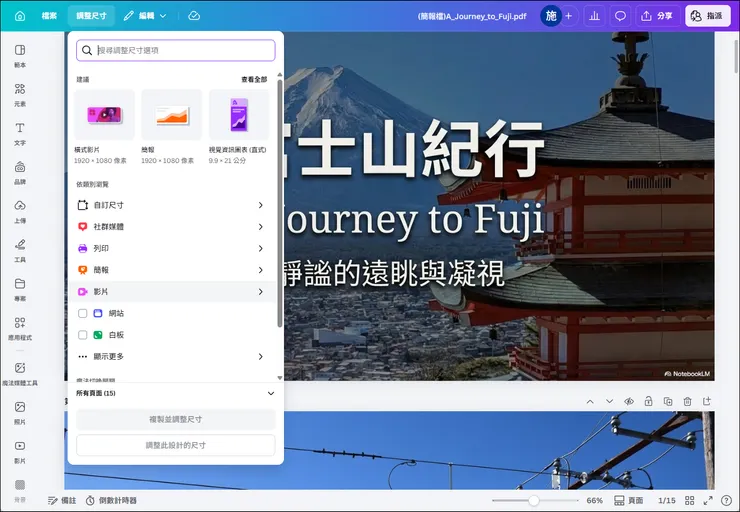Expand the 簡報 category row
This screenshot has width=740, height=512.
[x=173, y=270]
